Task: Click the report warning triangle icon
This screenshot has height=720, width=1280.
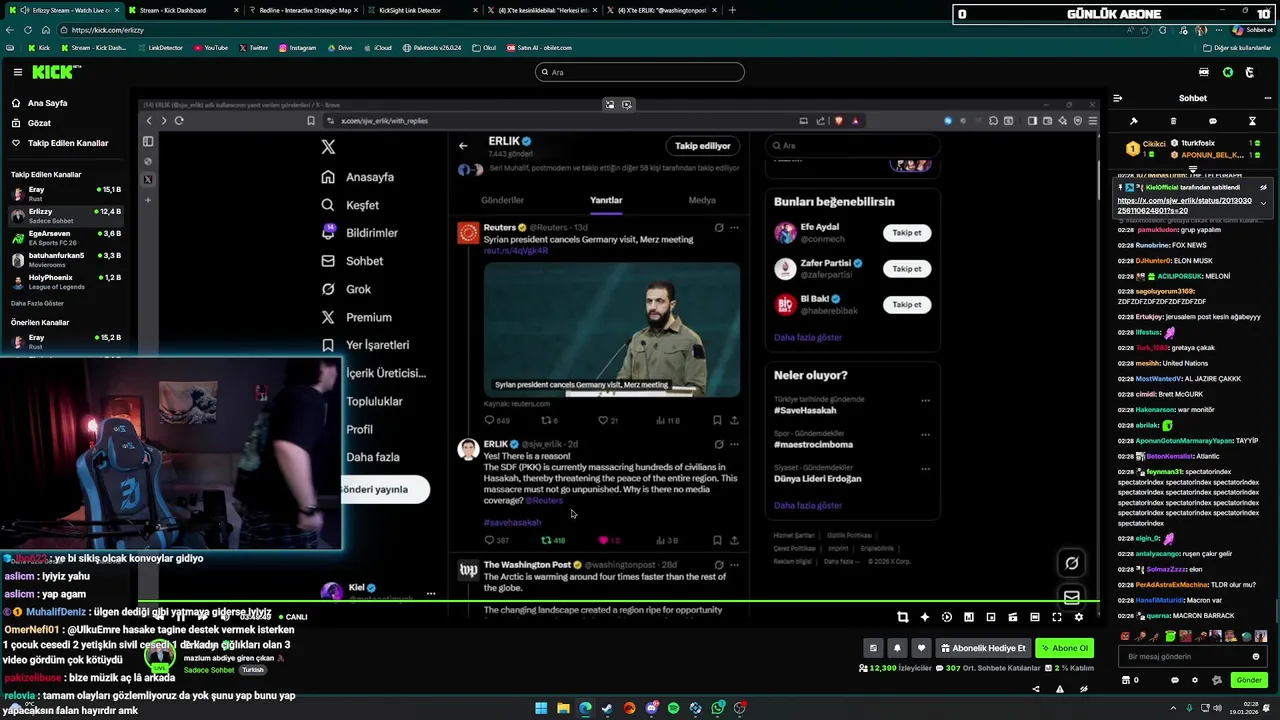Action: coord(1060,688)
